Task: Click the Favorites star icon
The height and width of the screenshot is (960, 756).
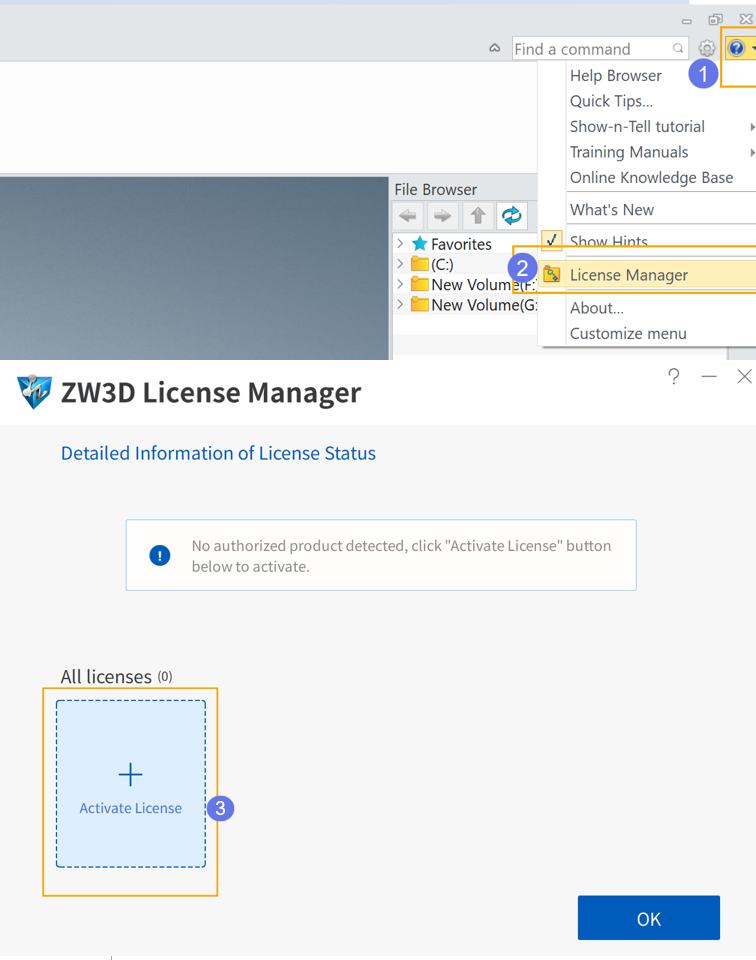Action: tap(419, 244)
